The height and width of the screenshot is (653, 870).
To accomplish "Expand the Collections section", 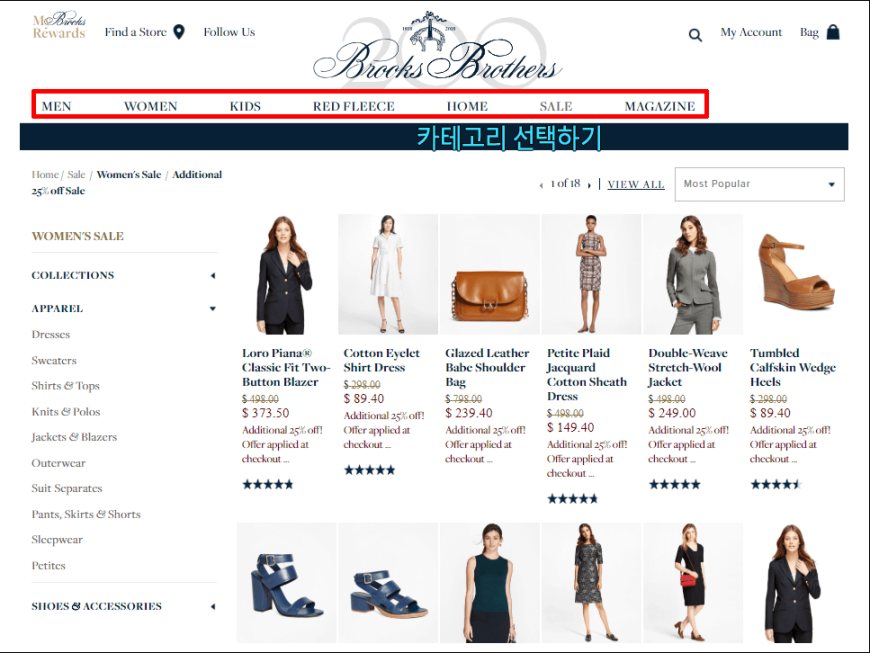I will (213, 276).
